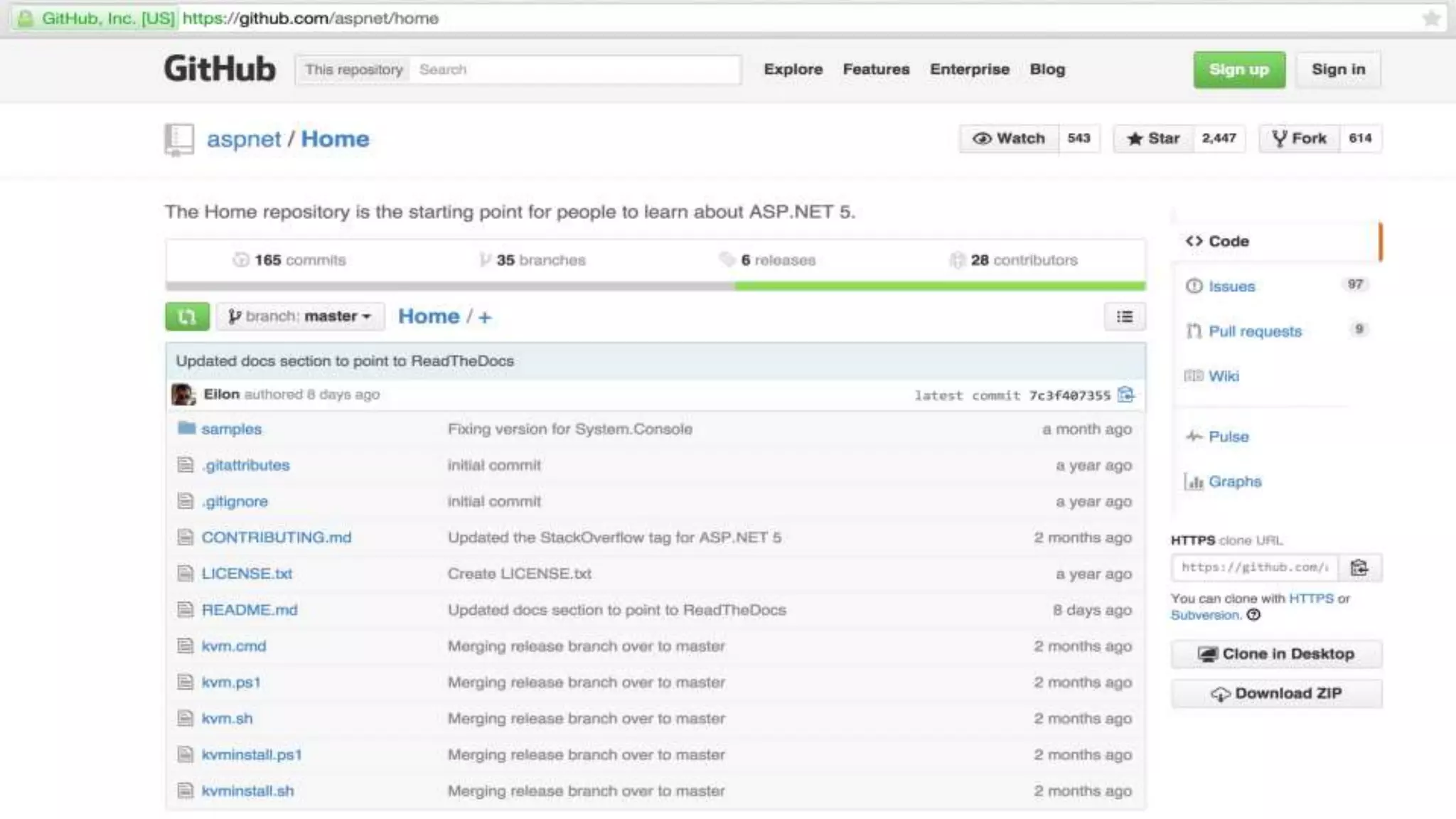Focus the repository search field
Image resolution: width=1456 pixels, height=819 pixels.
574,70
